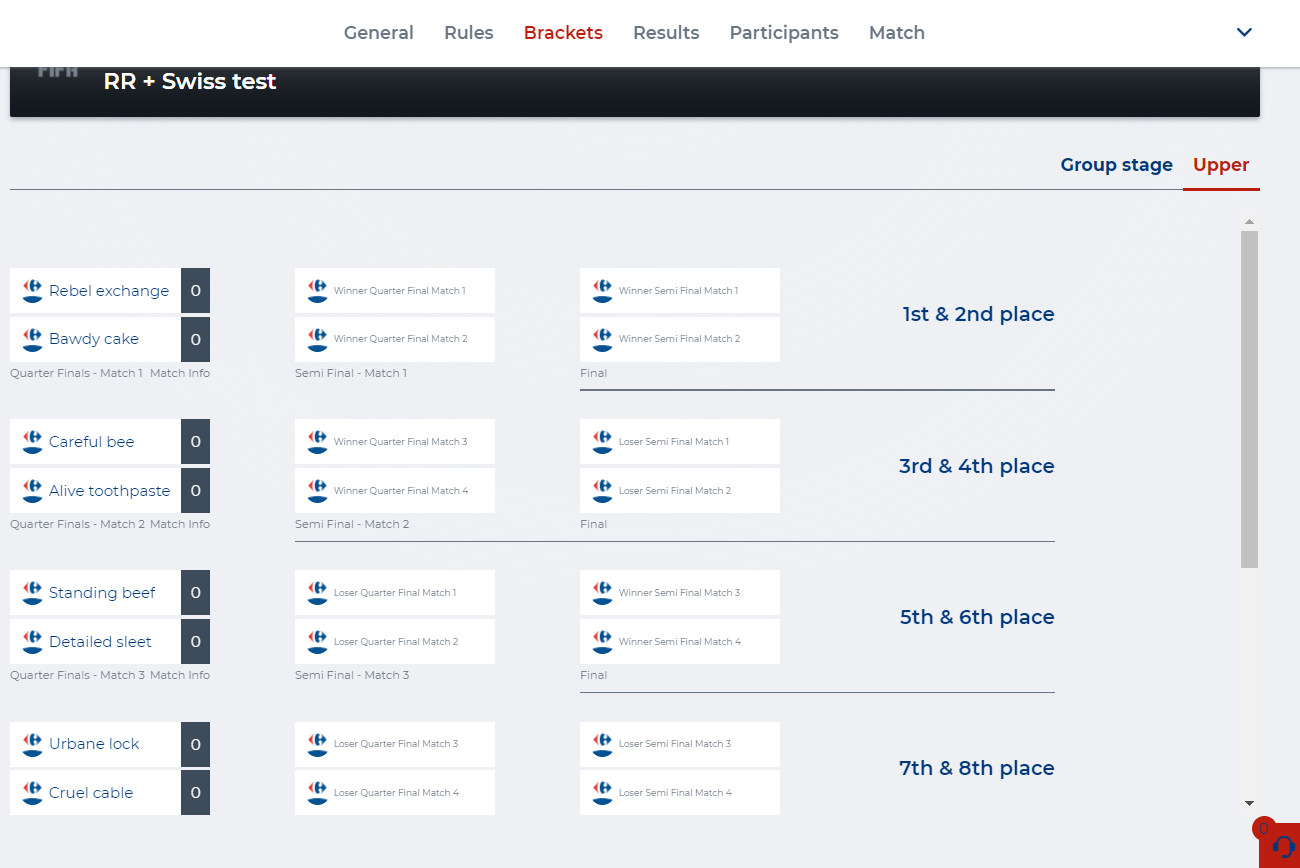Click the Detailed sleet team name
Screen dimensions: 1300x868
(x=100, y=642)
